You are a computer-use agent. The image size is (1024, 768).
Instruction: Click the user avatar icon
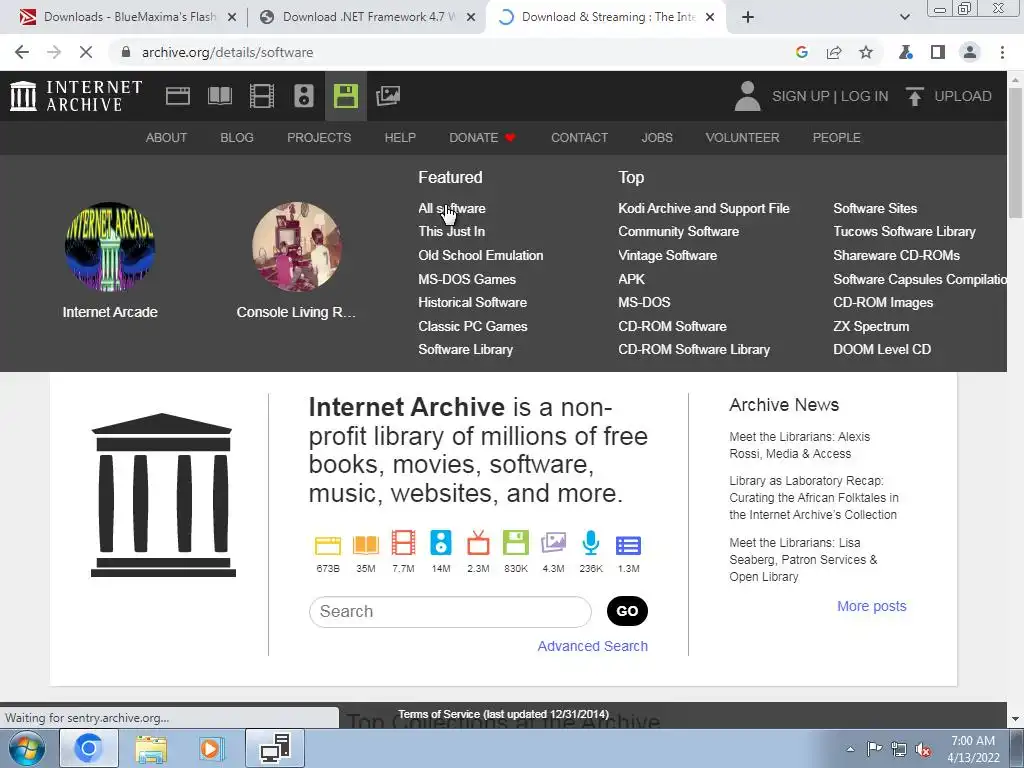pos(747,96)
